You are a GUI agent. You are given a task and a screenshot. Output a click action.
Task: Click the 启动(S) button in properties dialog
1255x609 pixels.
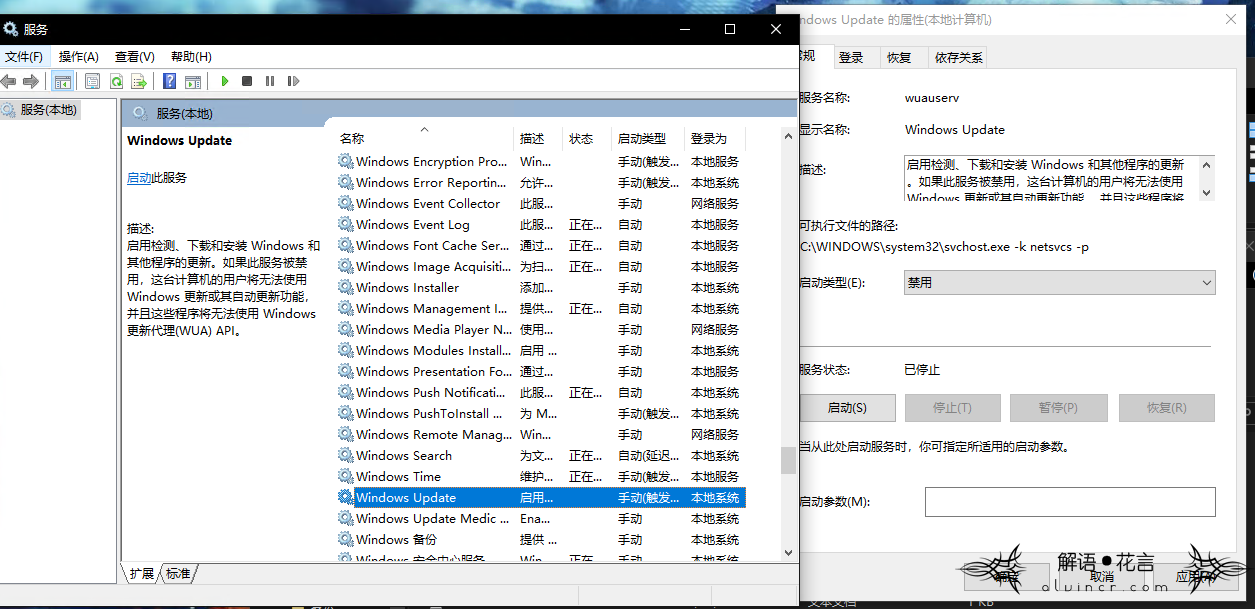(847, 408)
